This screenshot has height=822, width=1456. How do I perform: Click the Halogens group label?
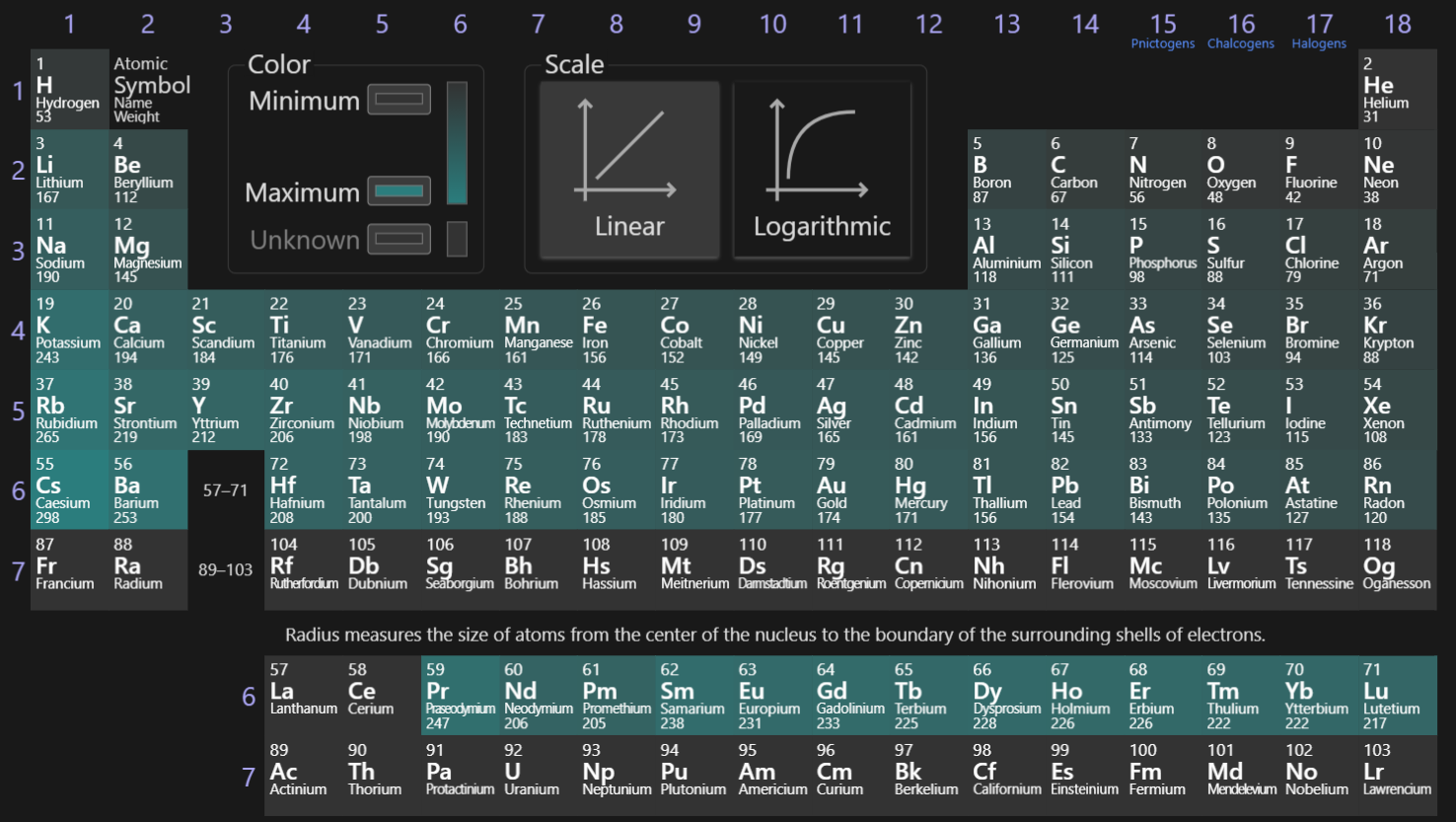[1319, 43]
